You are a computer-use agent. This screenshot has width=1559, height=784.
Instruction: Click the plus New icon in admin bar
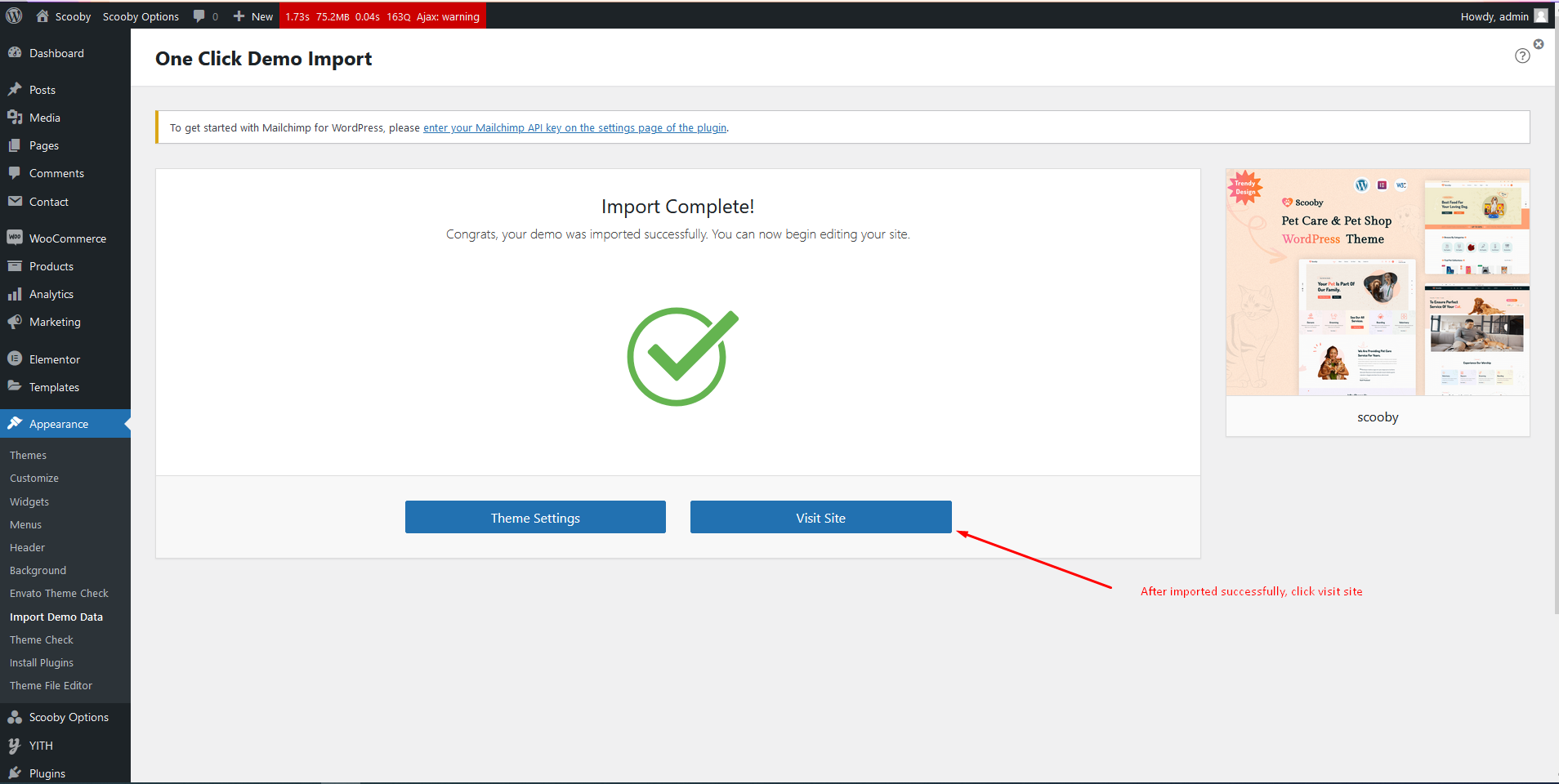point(239,16)
